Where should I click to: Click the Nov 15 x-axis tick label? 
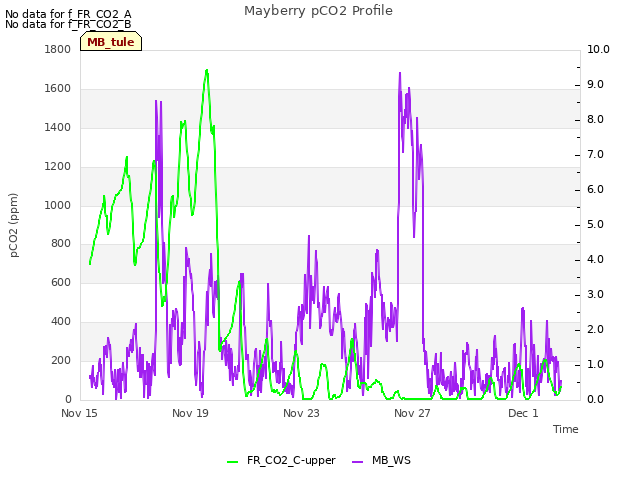click(x=79, y=413)
